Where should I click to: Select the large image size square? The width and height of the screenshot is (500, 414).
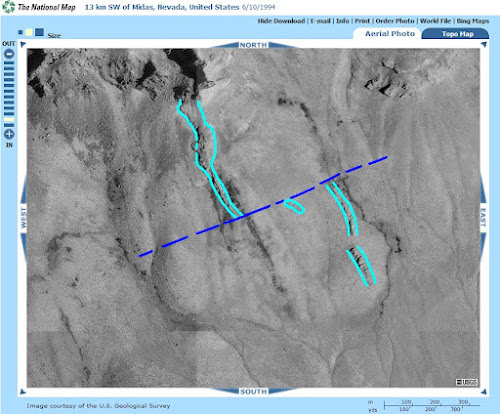tap(39, 32)
